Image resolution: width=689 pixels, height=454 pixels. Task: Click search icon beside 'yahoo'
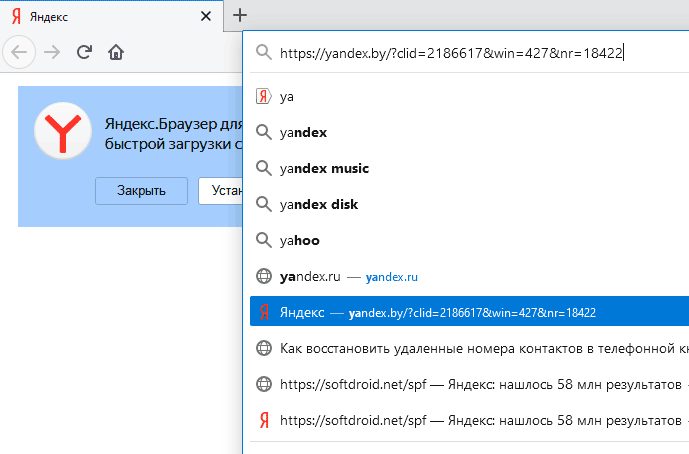(x=264, y=240)
